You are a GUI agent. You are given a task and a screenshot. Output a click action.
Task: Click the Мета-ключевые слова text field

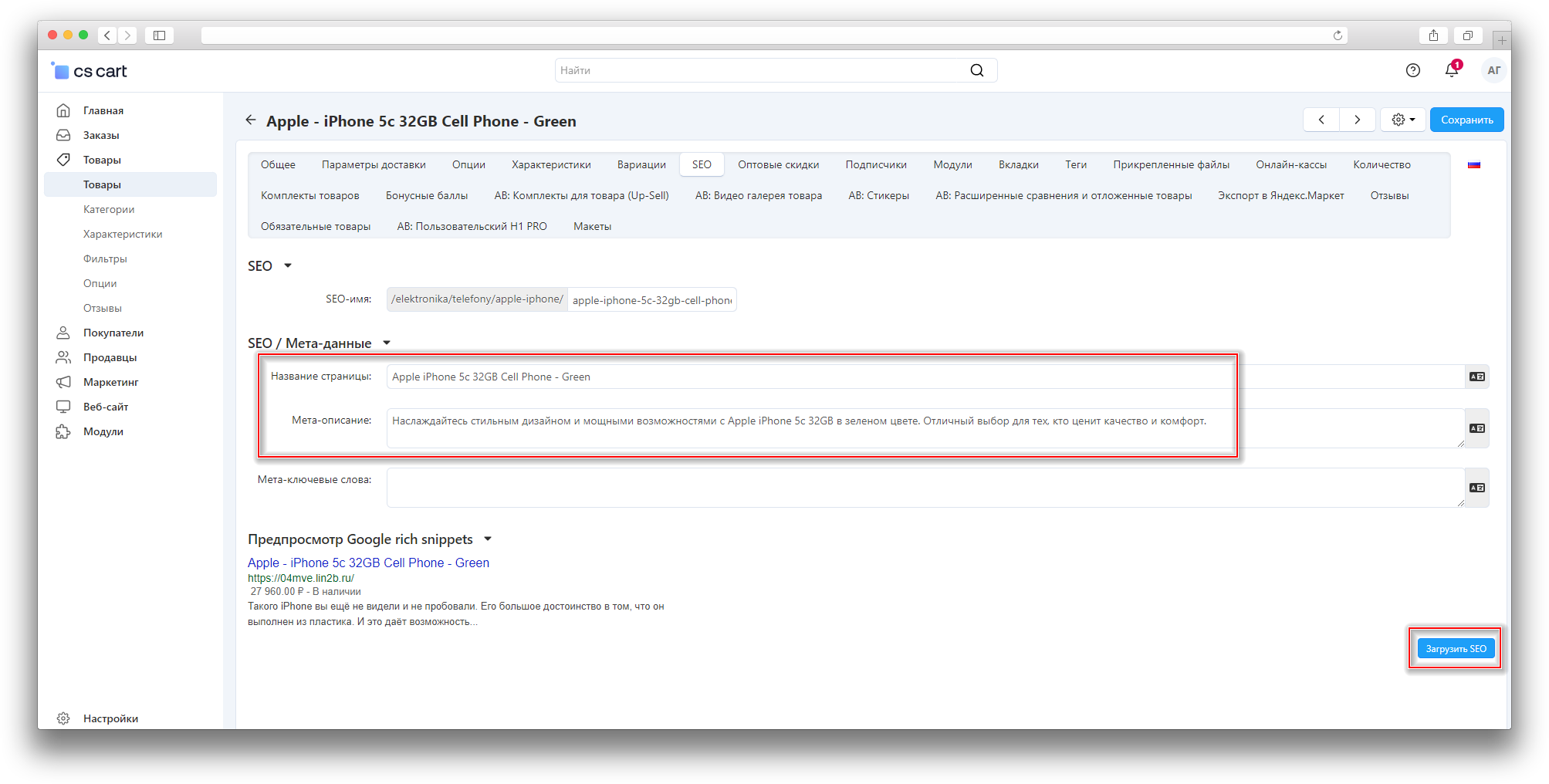tap(925, 488)
